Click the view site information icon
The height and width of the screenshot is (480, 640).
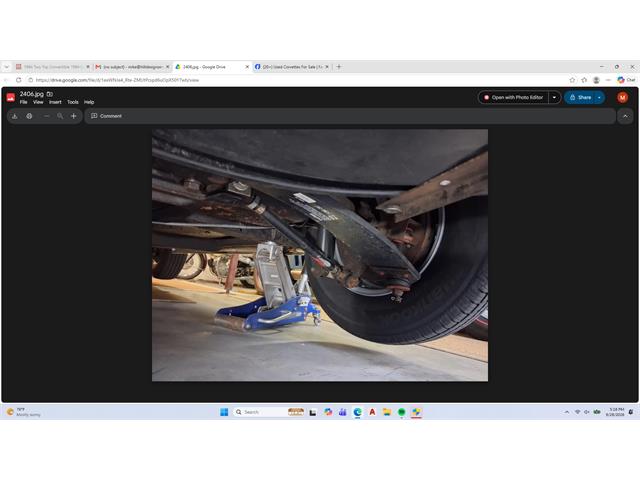pos(31,80)
